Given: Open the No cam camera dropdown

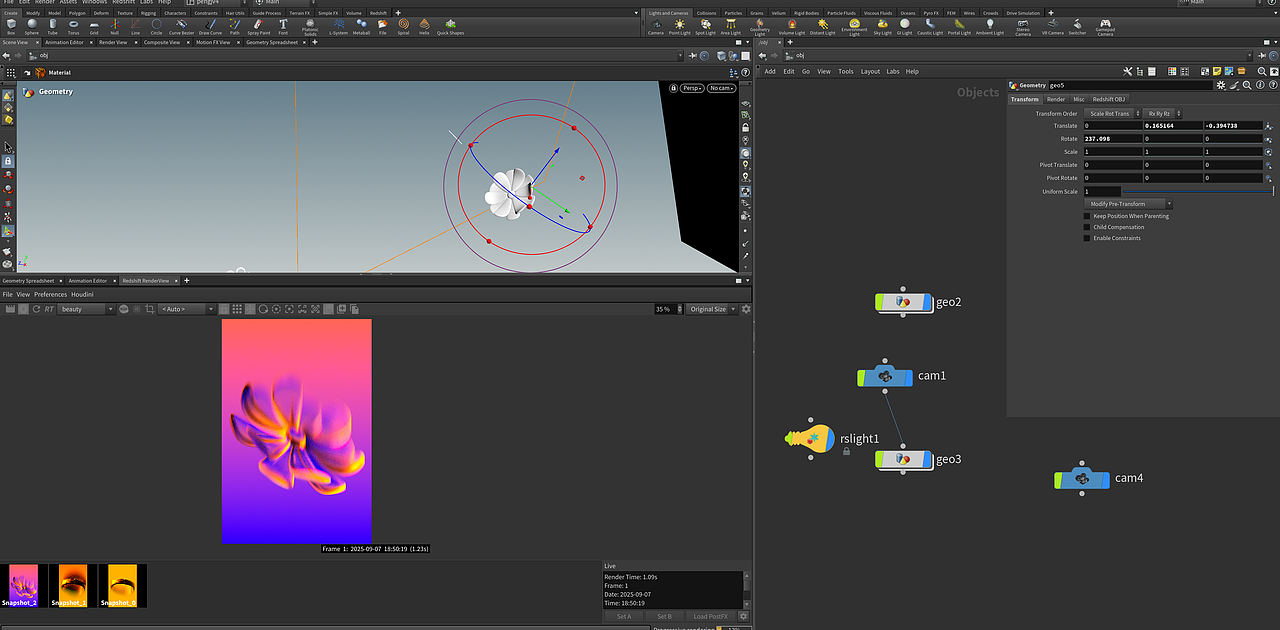Looking at the screenshot, I should (721, 88).
